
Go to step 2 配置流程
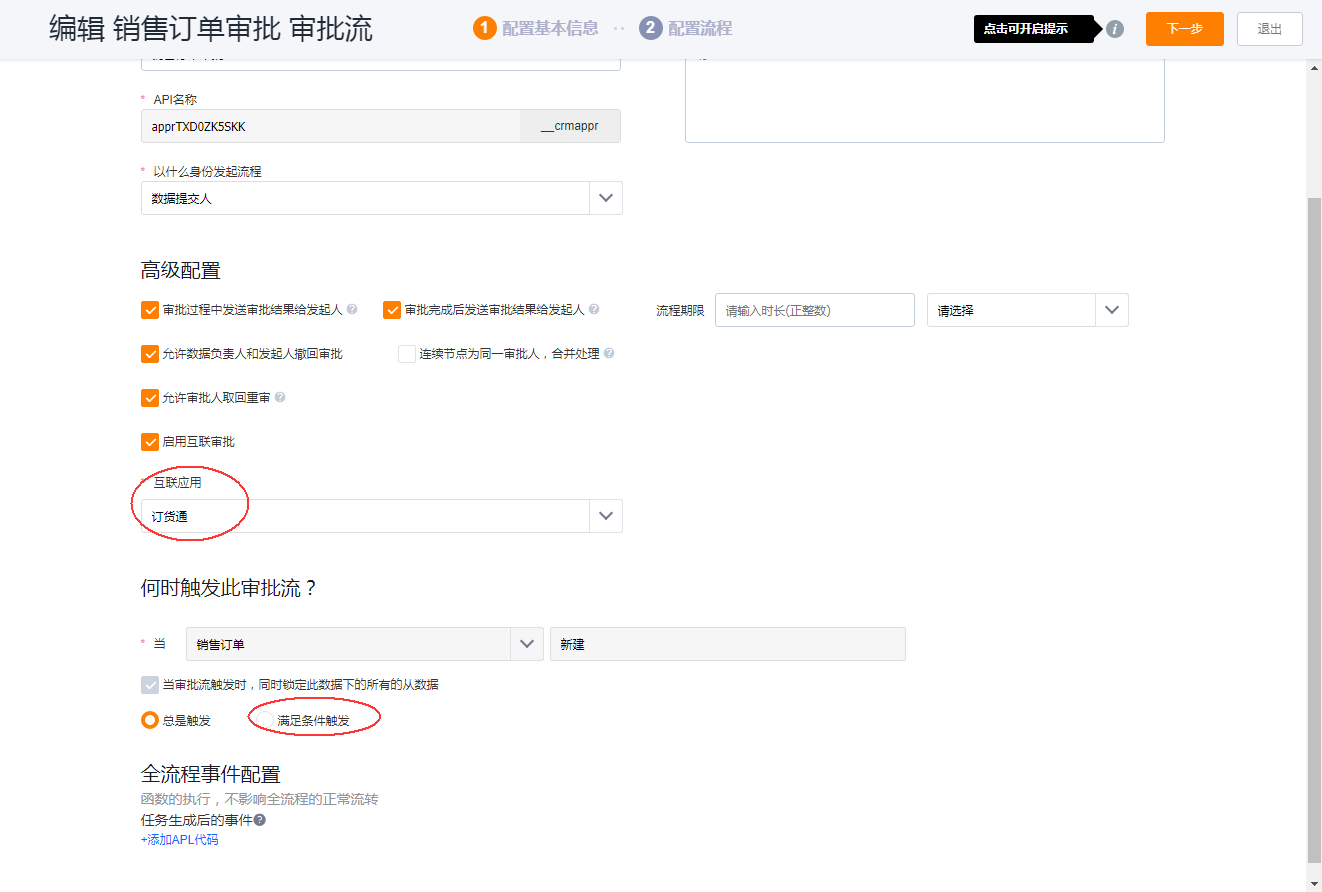coord(686,28)
